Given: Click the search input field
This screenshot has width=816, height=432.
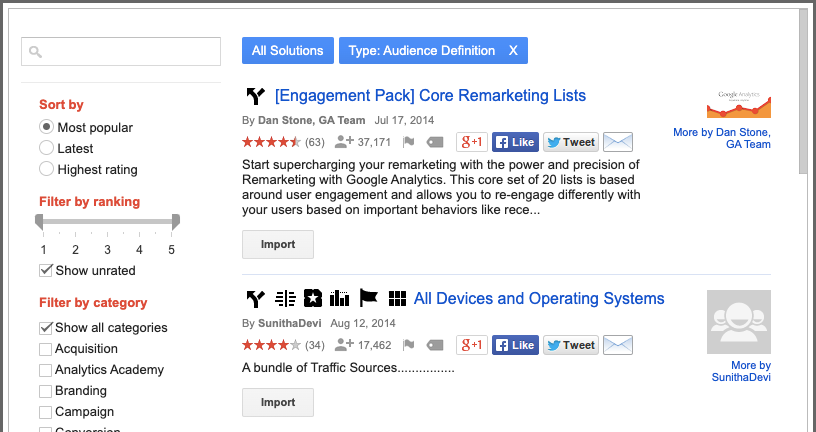Looking at the screenshot, I should (121, 52).
